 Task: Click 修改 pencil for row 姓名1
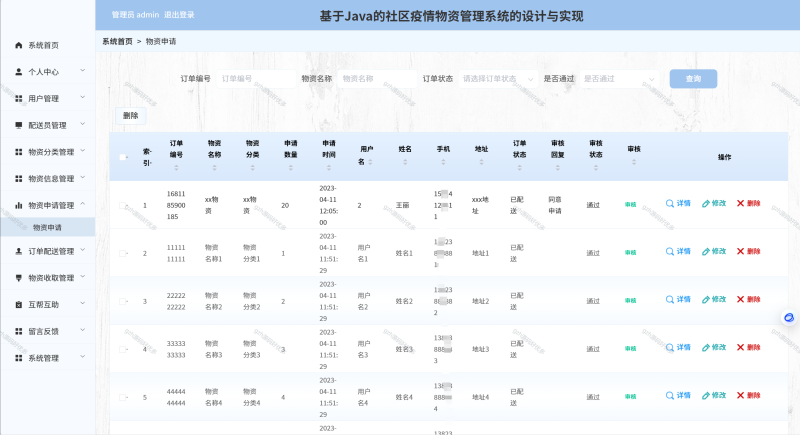pos(714,251)
